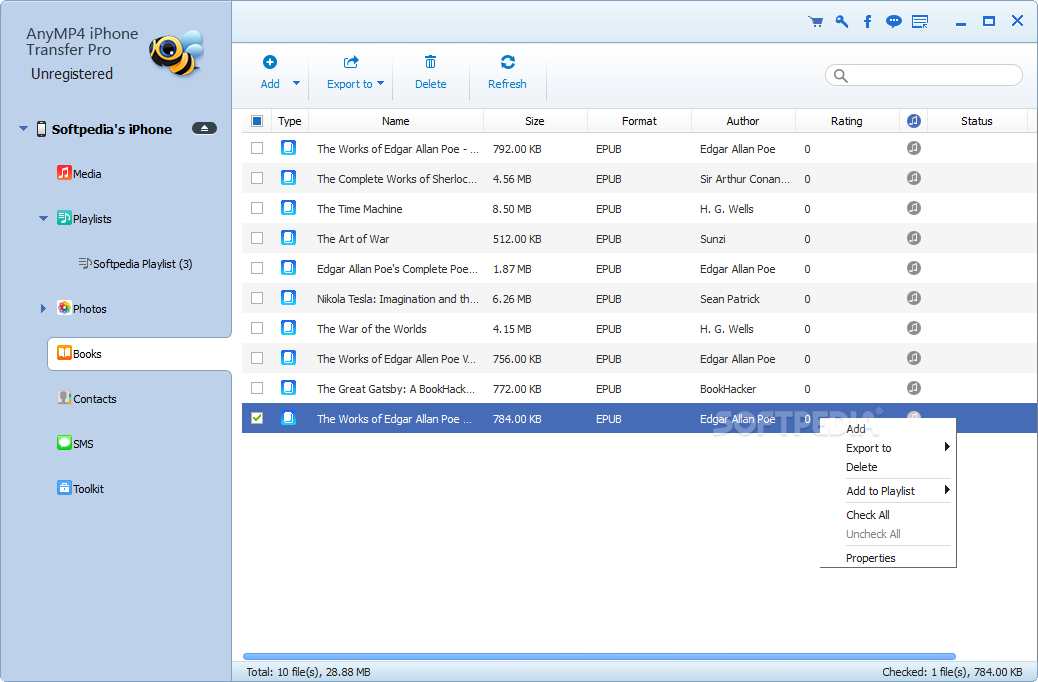Click the Refresh arrows icon

[x=508, y=62]
